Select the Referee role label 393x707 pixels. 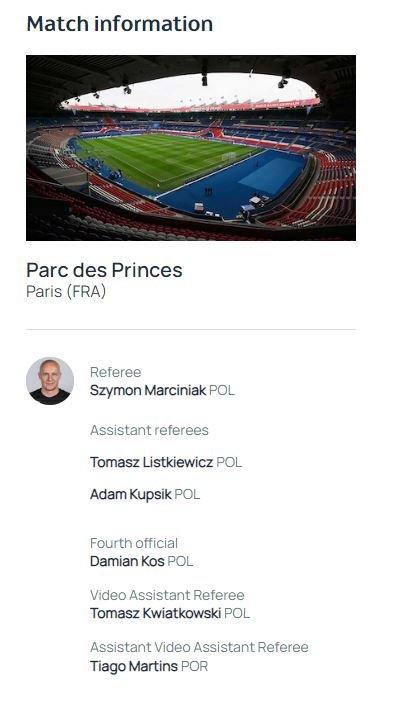click(115, 372)
